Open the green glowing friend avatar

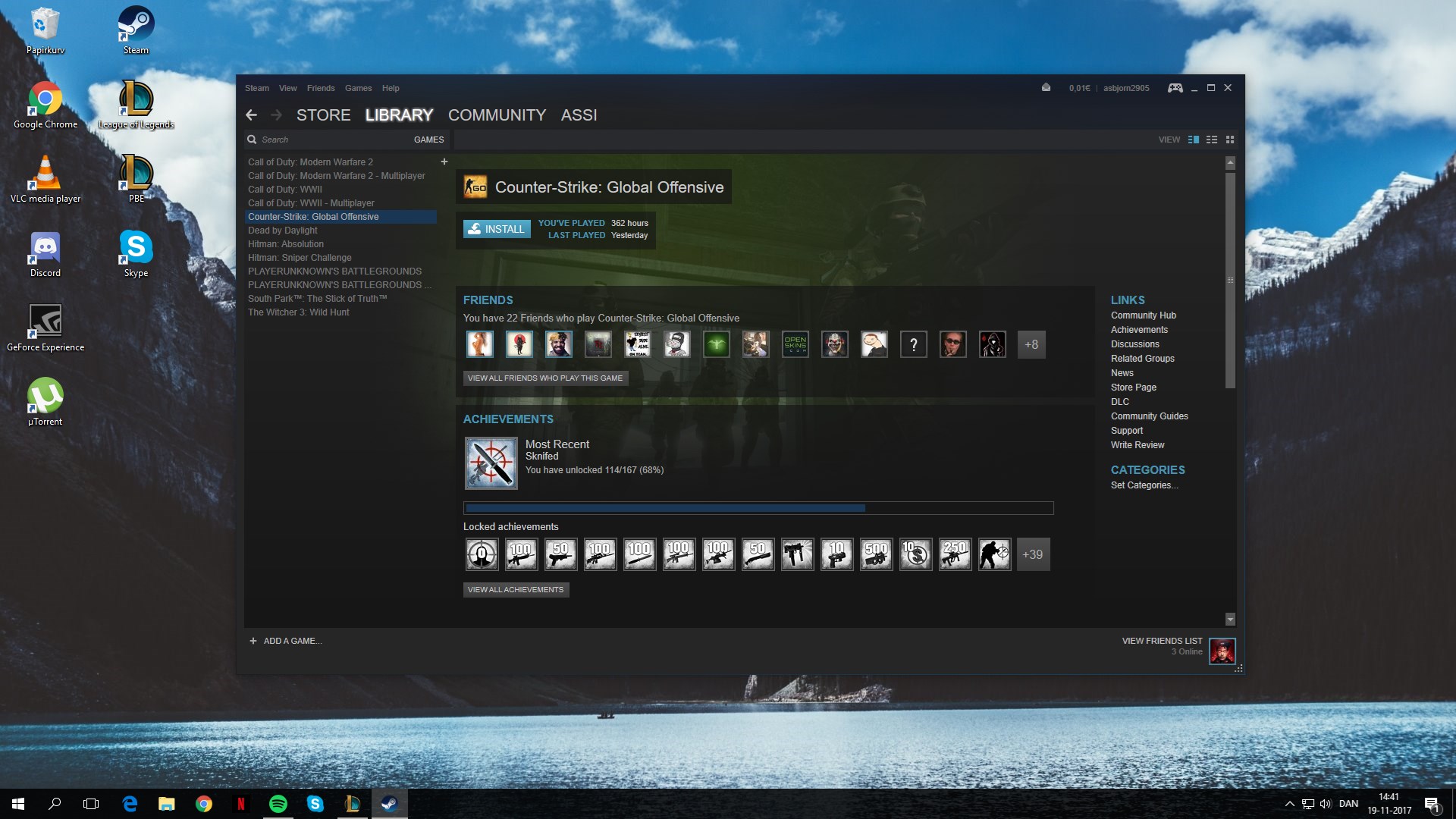point(717,344)
